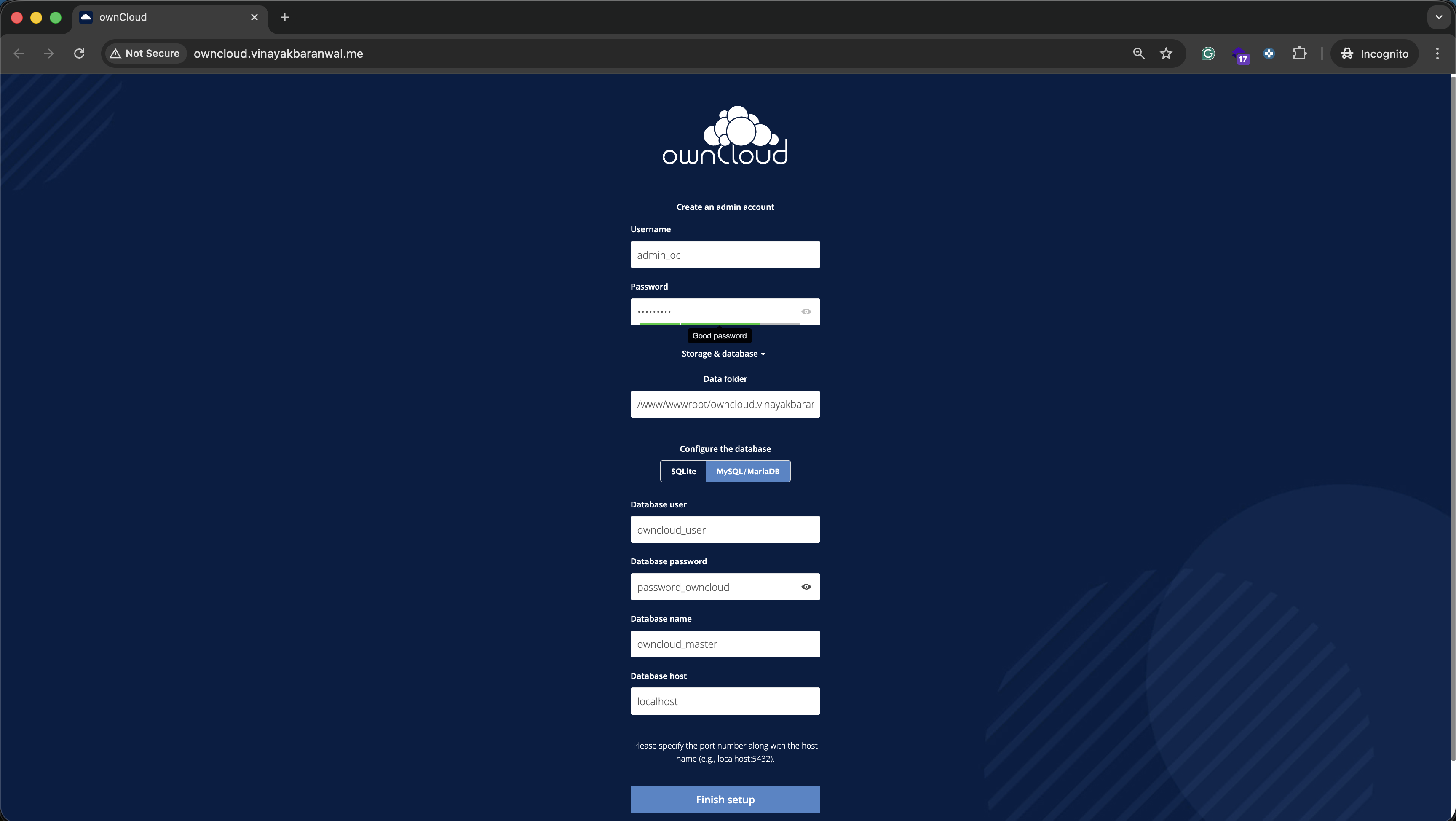This screenshot has height=821, width=1456.
Task: Open the tab search chevron
Action: point(1438,17)
